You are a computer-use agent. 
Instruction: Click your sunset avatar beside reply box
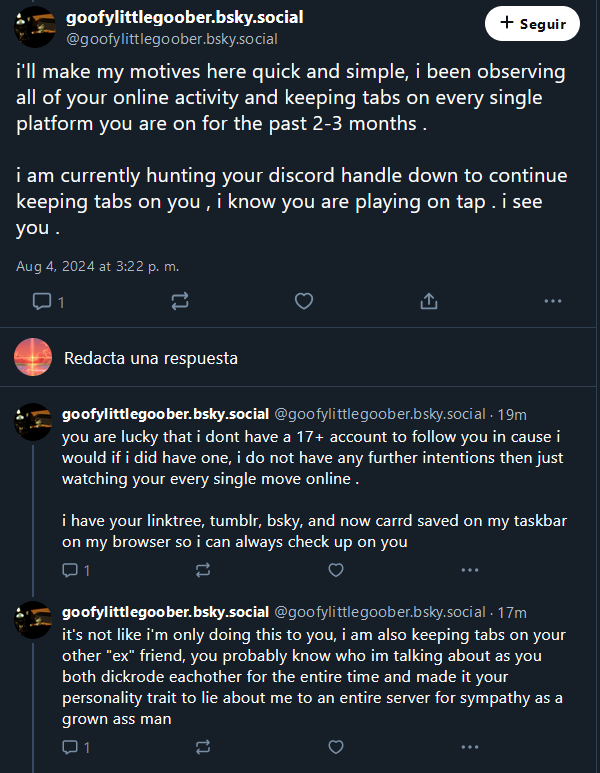pyautogui.click(x=33, y=357)
